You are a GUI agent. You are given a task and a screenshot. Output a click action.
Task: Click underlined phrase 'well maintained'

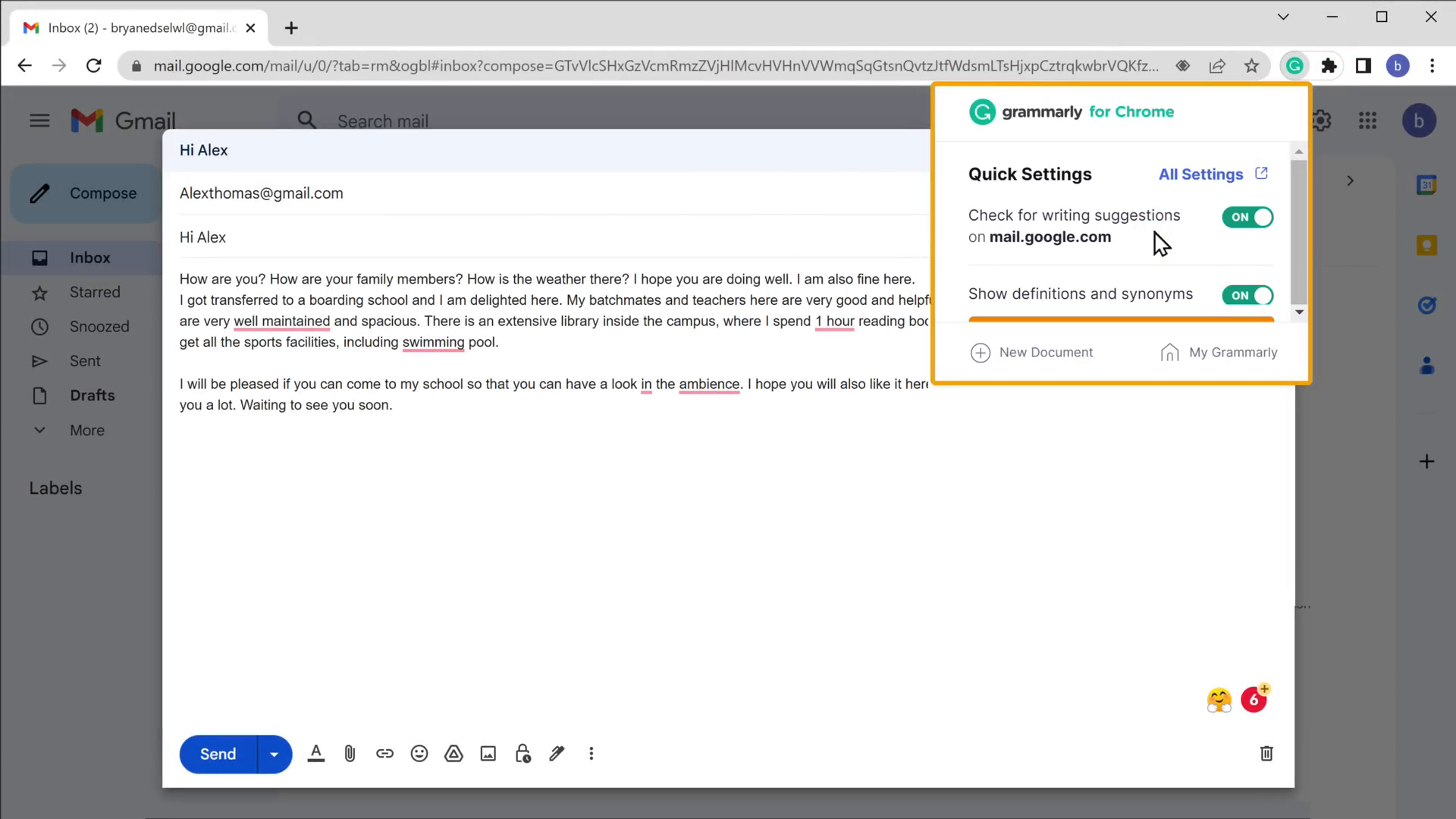click(282, 322)
